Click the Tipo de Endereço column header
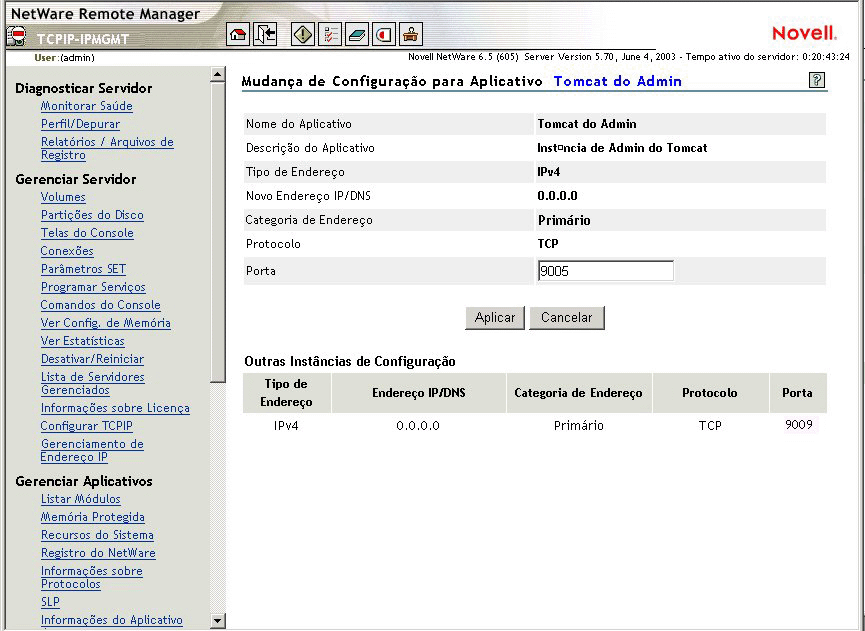Screen dimensions: 865x631 click(286, 393)
